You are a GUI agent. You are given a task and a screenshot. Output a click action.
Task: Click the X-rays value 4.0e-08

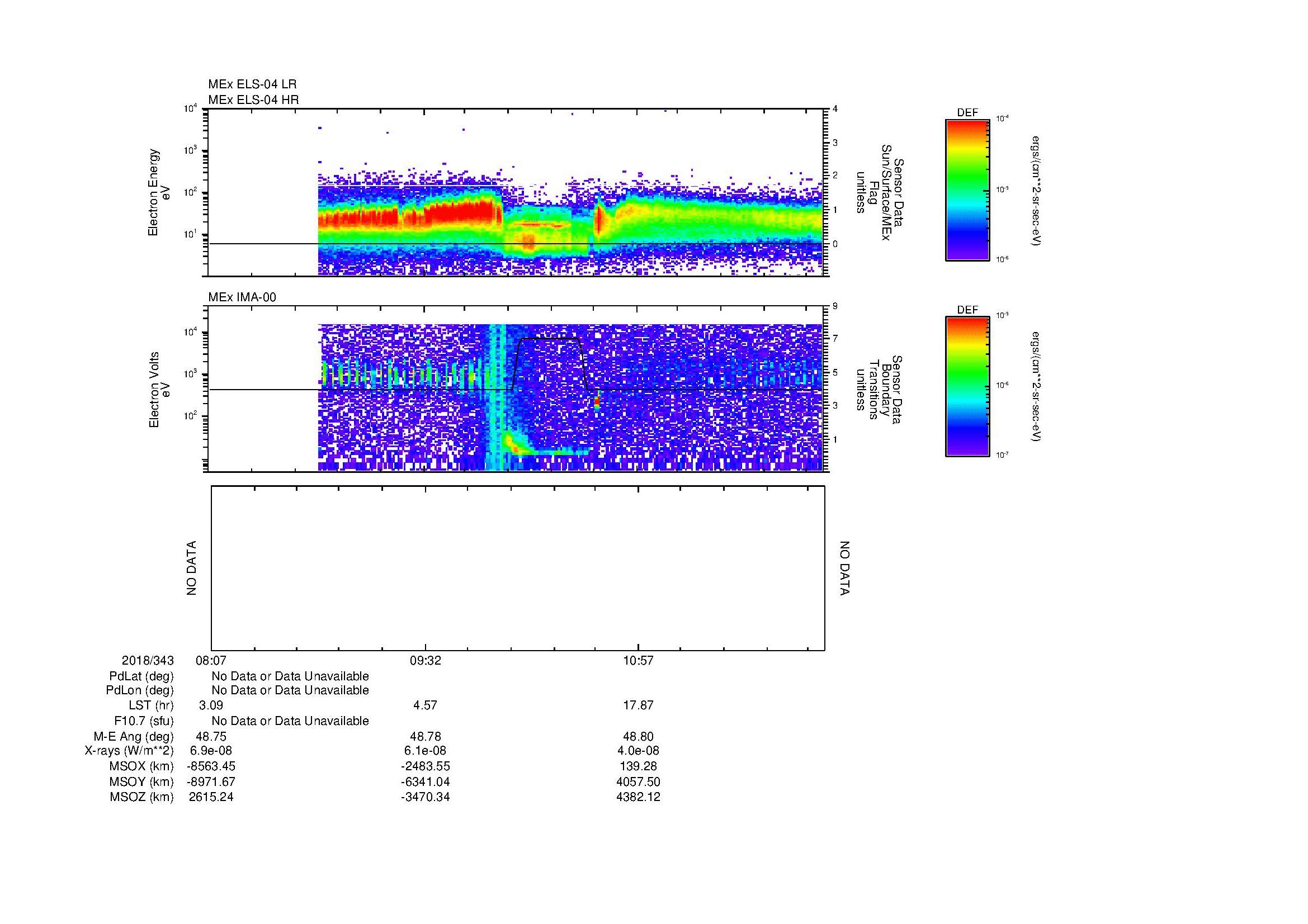point(638,751)
